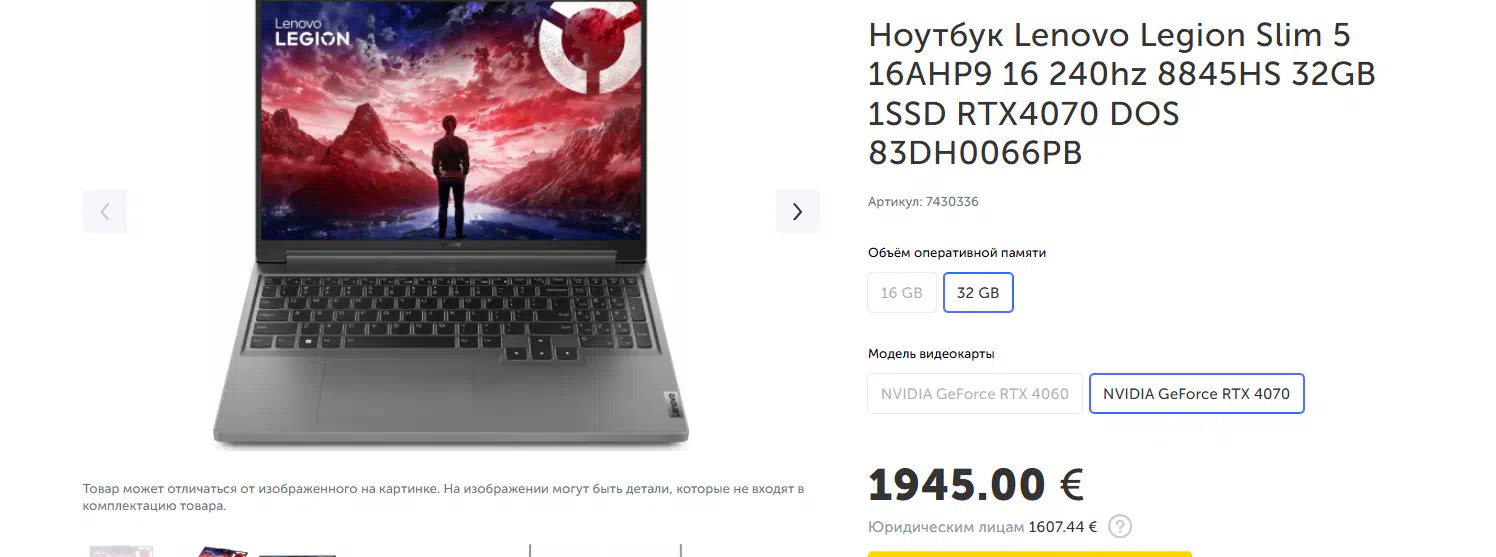Select the 32 GB memory option
This screenshot has width=1496, height=557.
[x=978, y=293]
